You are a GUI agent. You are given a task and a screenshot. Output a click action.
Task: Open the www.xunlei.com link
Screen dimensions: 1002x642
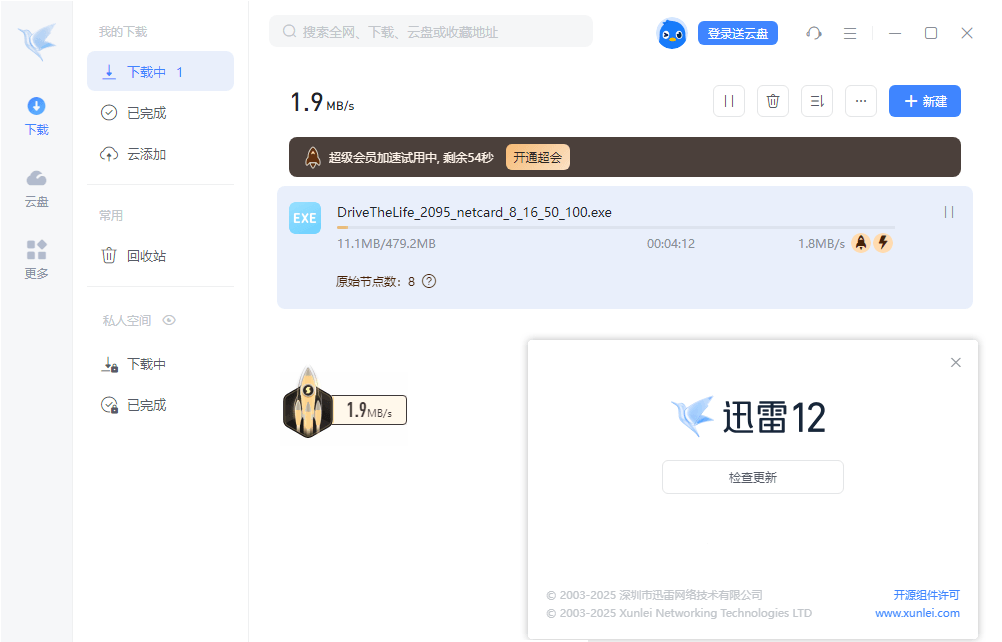(917, 613)
